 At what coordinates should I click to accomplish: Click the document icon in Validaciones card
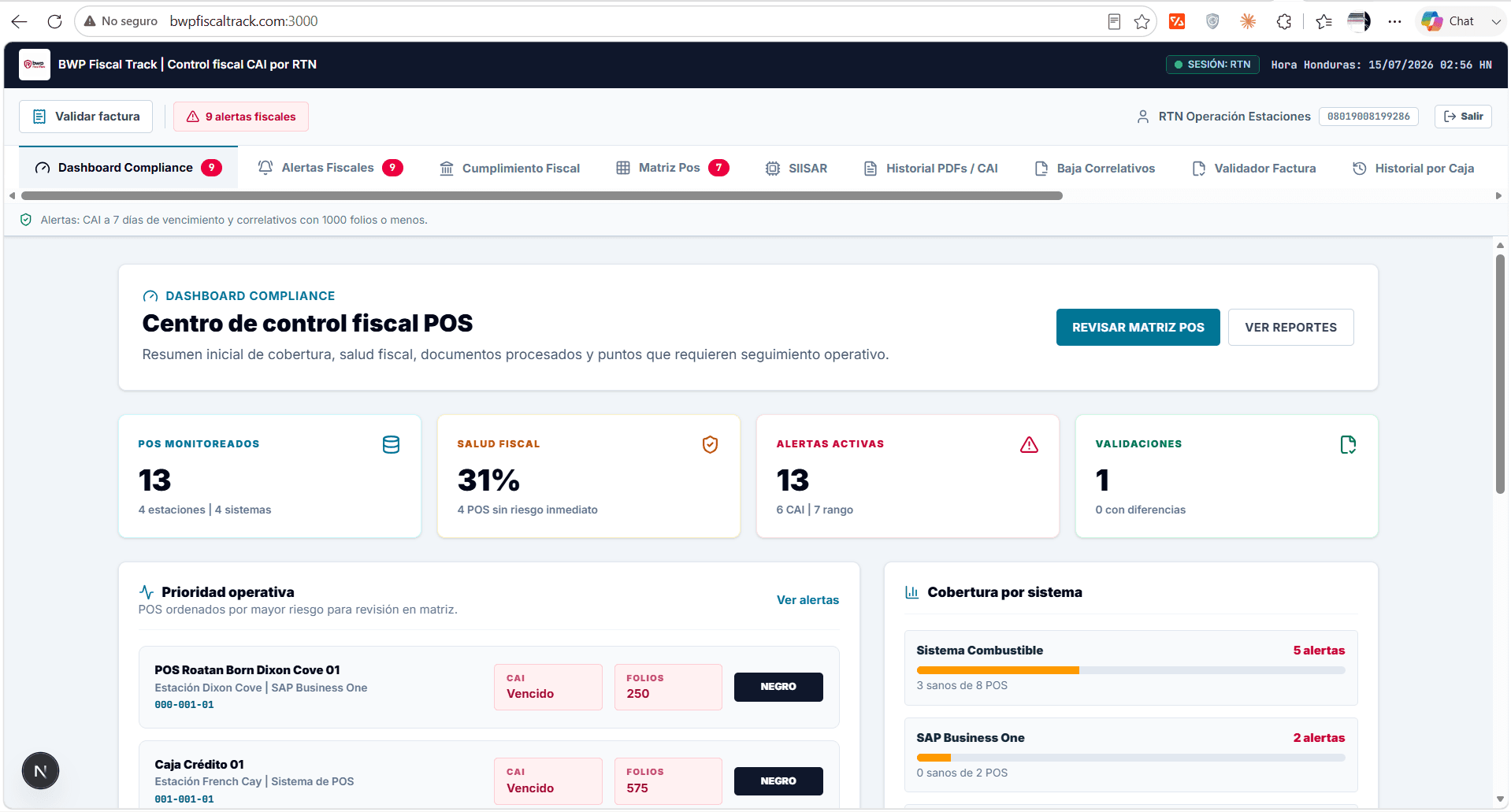[1348, 445]
